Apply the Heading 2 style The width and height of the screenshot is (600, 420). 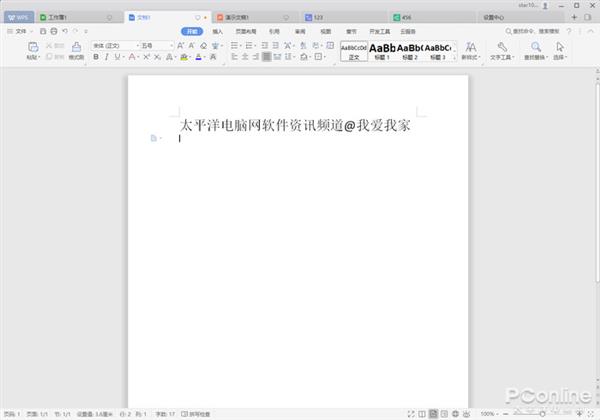(x=409, y=51)
